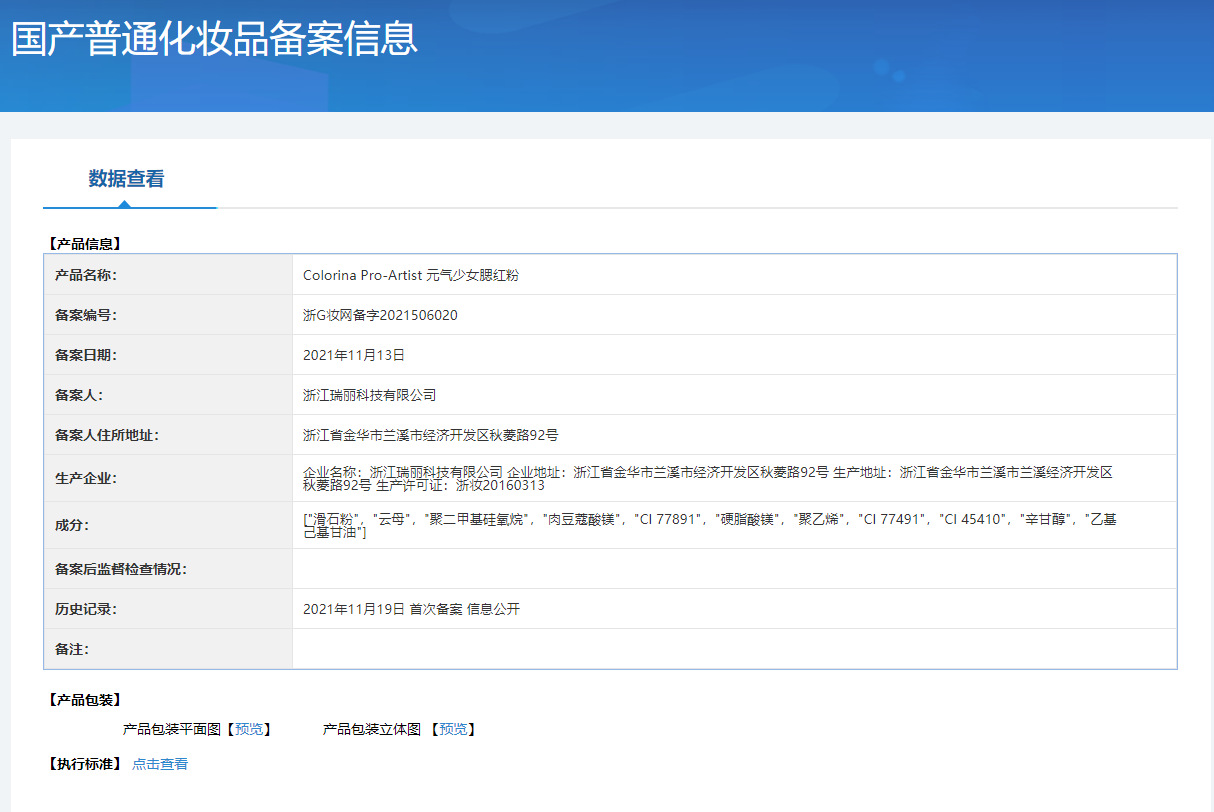Click the page title 国产普通化妆品备案信息
This screenshot has height=812, width=1214.
coord(214,38)
